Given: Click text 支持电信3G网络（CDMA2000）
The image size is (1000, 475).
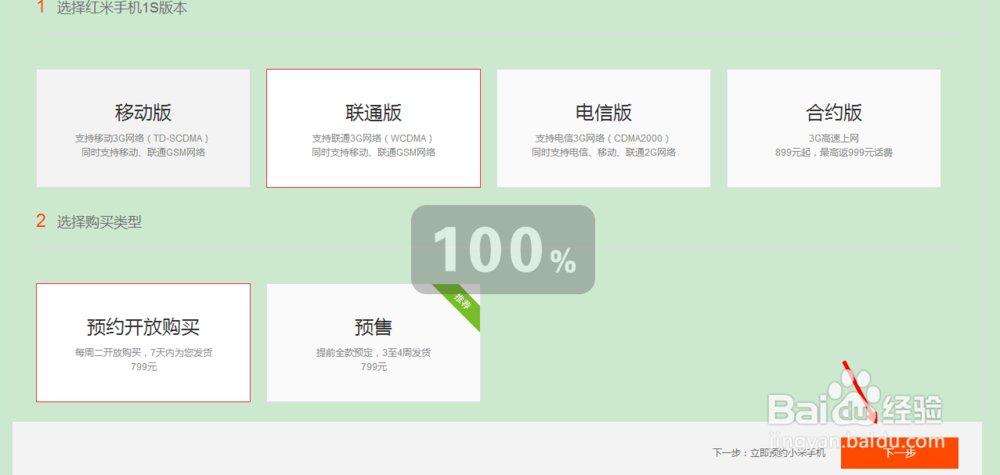Looking at the screenshot, I should click(603, 138).
